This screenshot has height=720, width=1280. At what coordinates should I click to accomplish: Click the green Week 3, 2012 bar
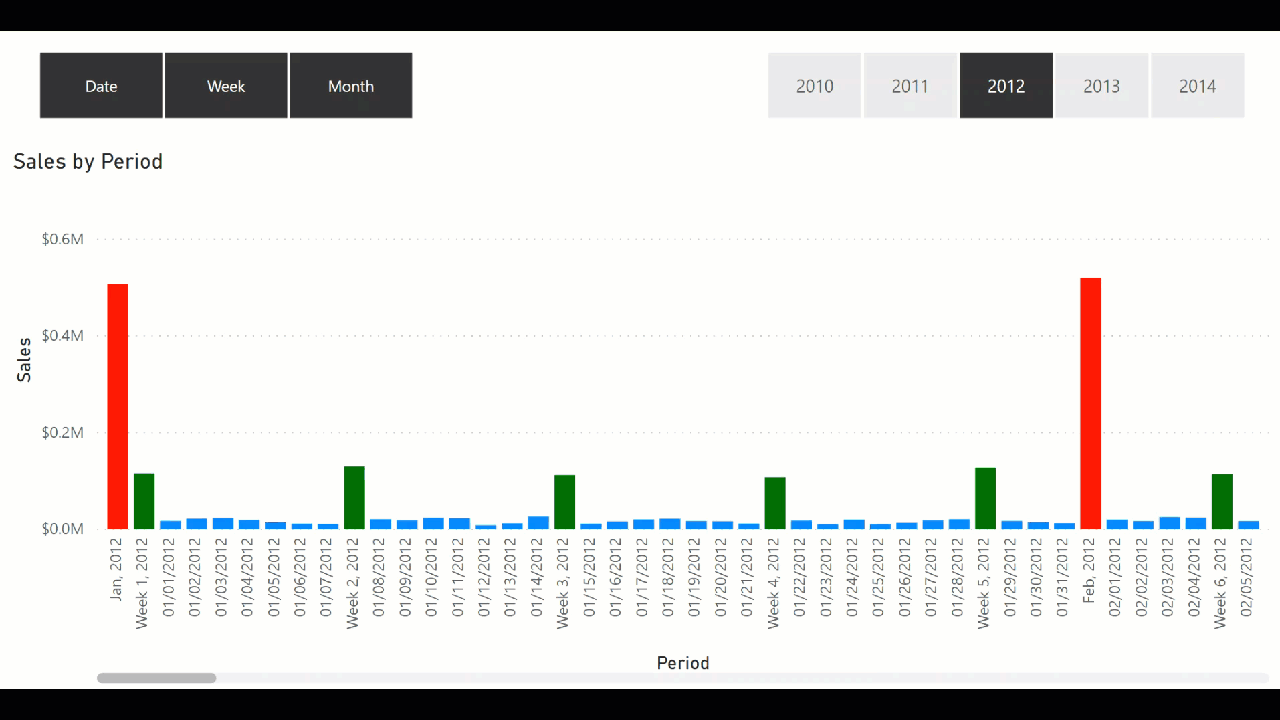pyautogui.click(x=565, y=502)
